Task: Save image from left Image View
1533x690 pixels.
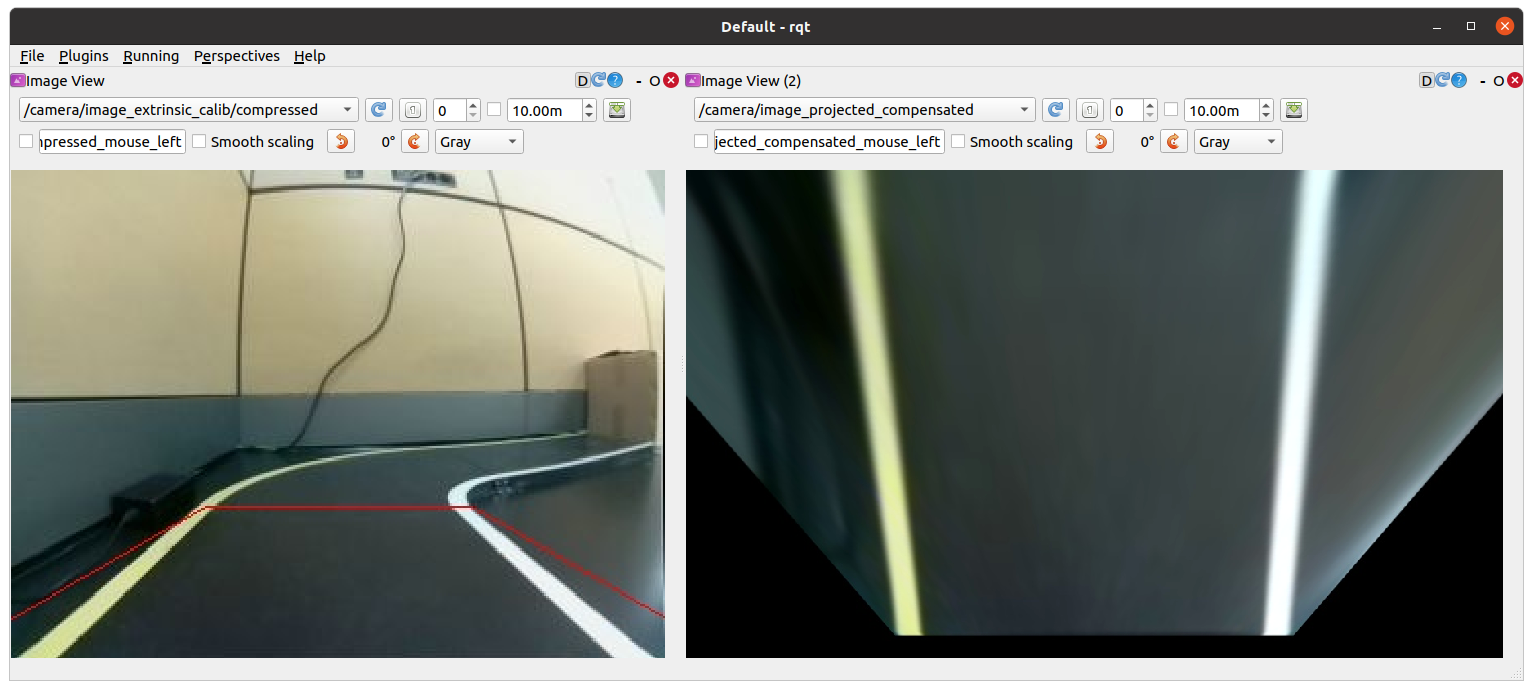Action: tap(617, 110)
